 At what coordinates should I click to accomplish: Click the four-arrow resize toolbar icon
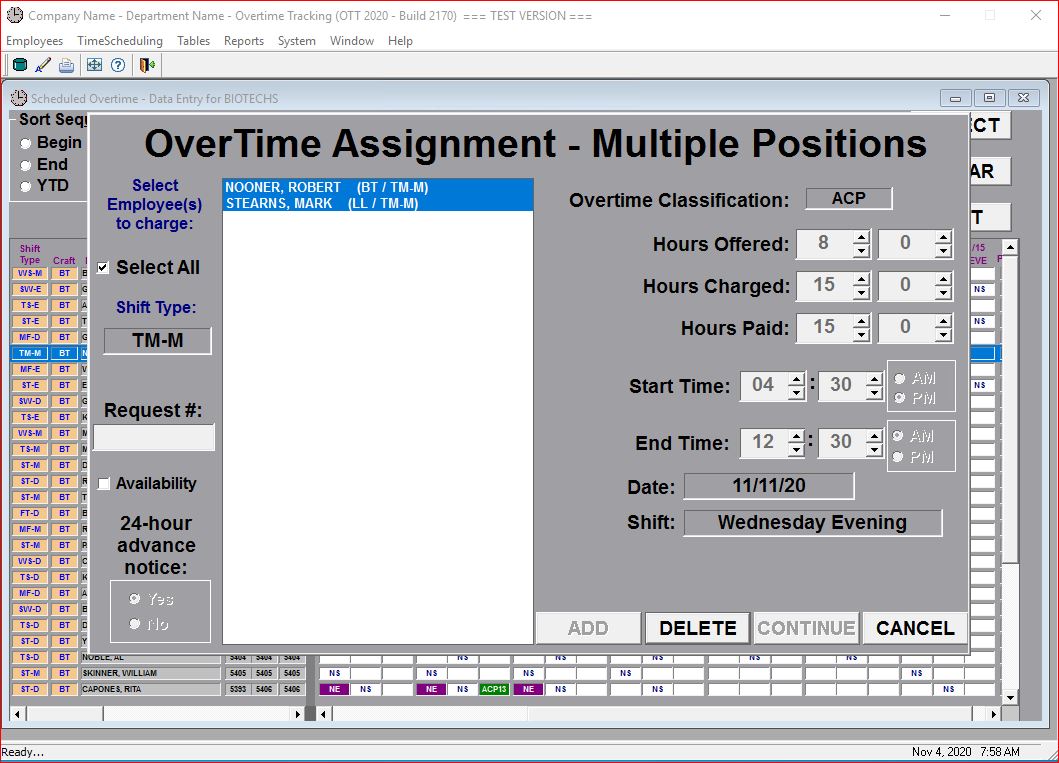(x=94, y=65)
